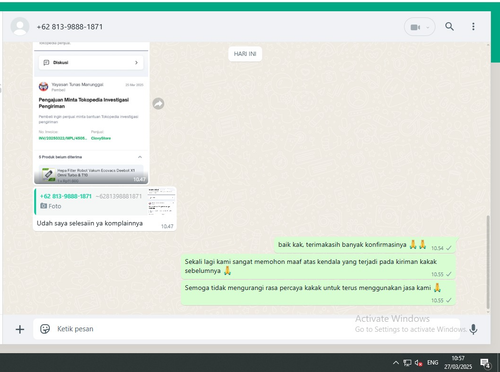Open the notification center icon
Screen dimensions: 500x372
click(x=485, y=363)
